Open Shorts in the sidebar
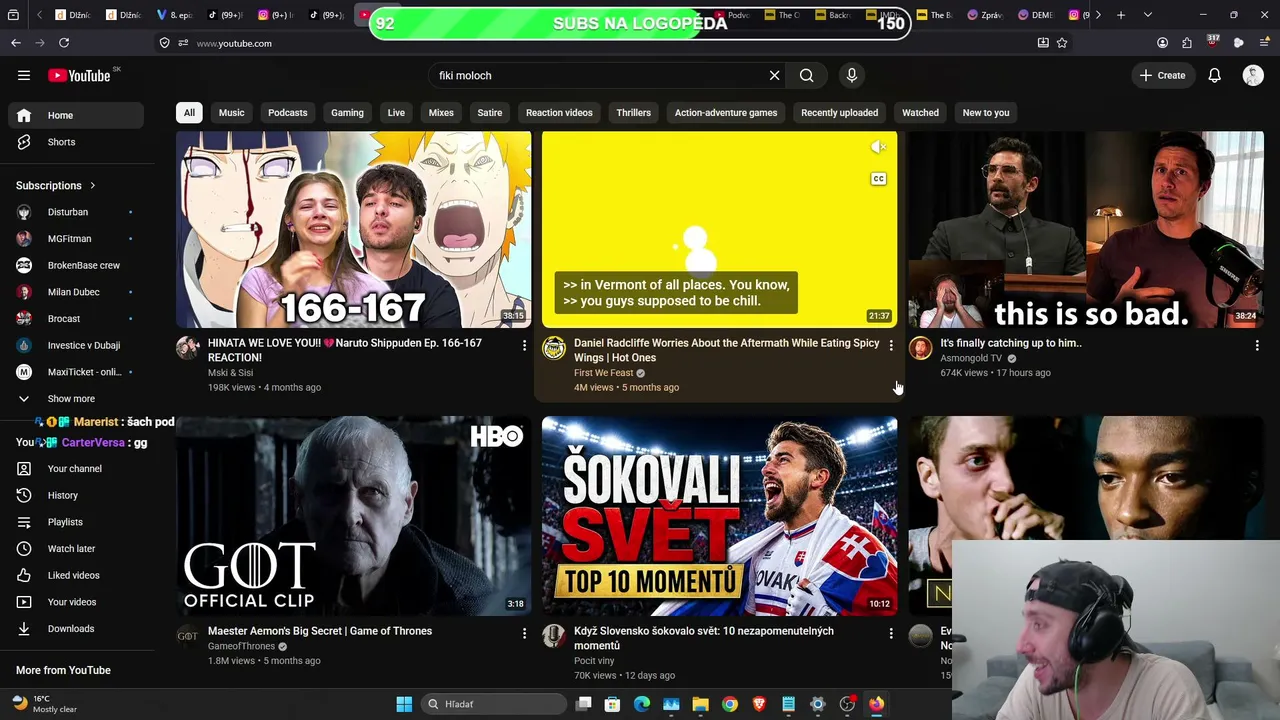This screenshot has height=720, width=1280. coord(76,142)
